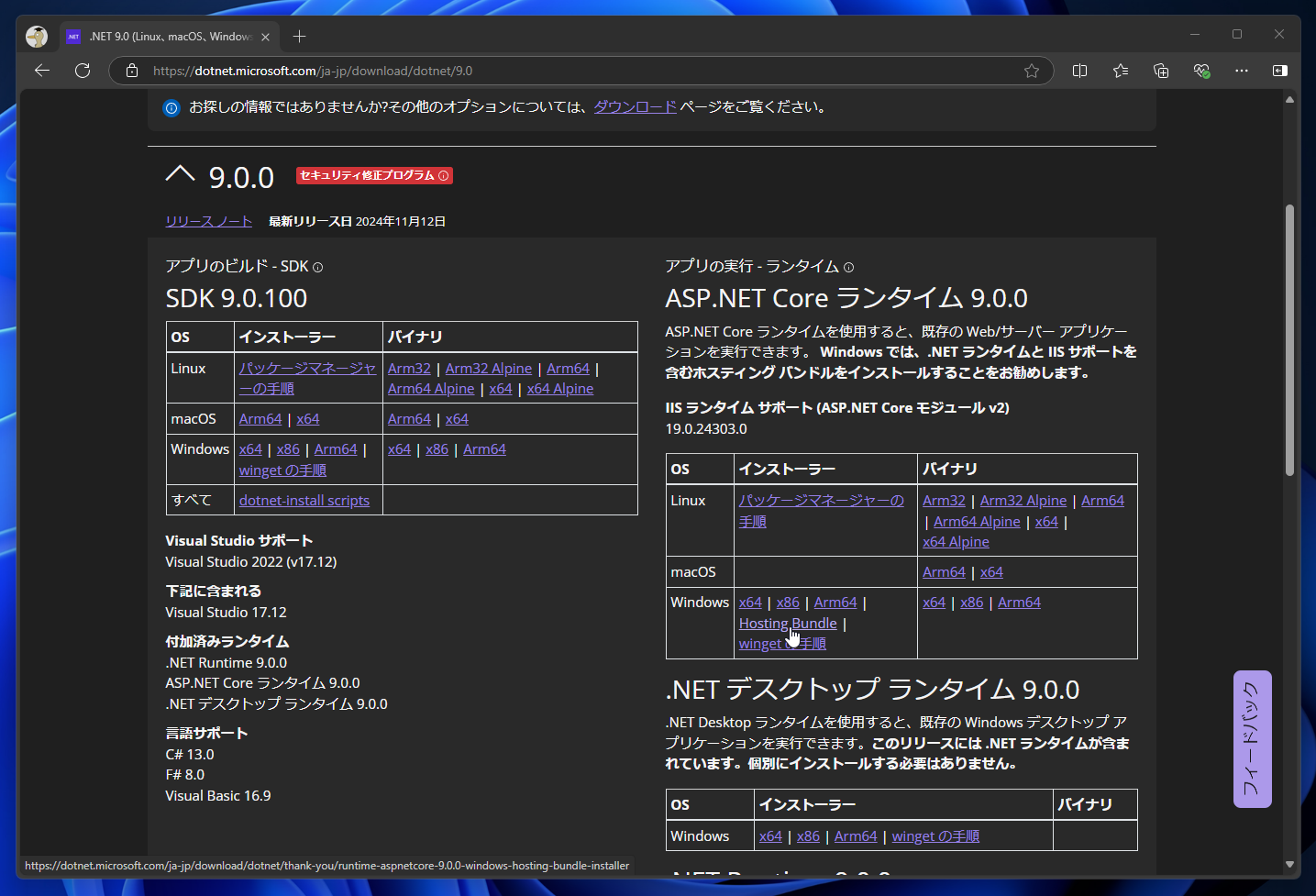This screenshot has height=896, width=1316.
Task: Toggle the Edge sidebar button
Action: tap(1280, 71)
